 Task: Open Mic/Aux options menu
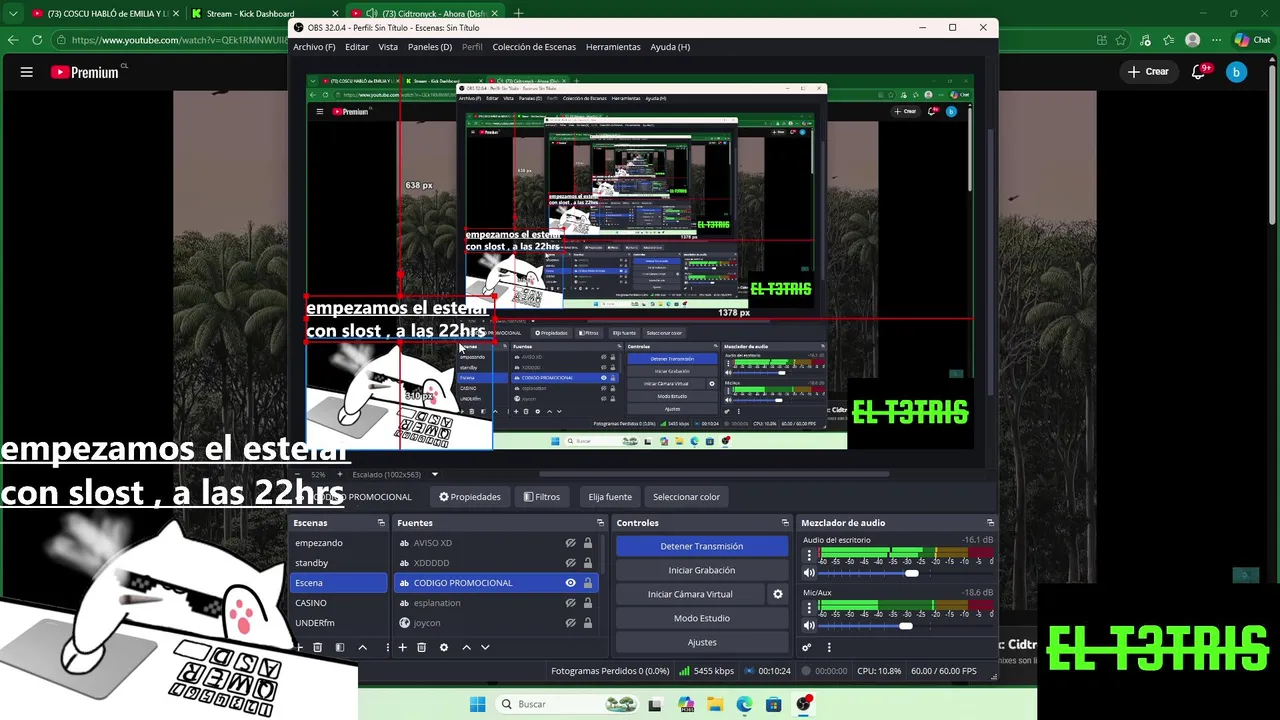click(x=809, y=608)
